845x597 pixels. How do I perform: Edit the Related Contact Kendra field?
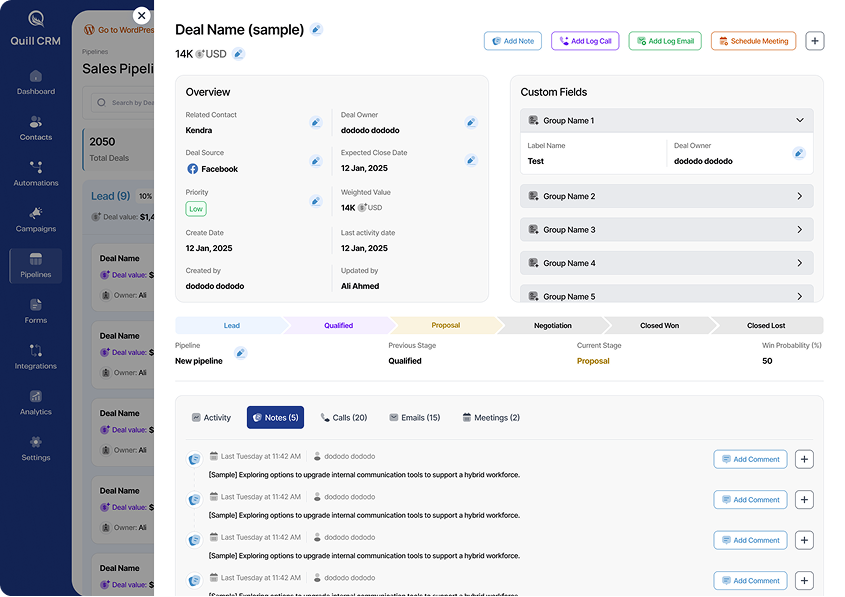315,123
